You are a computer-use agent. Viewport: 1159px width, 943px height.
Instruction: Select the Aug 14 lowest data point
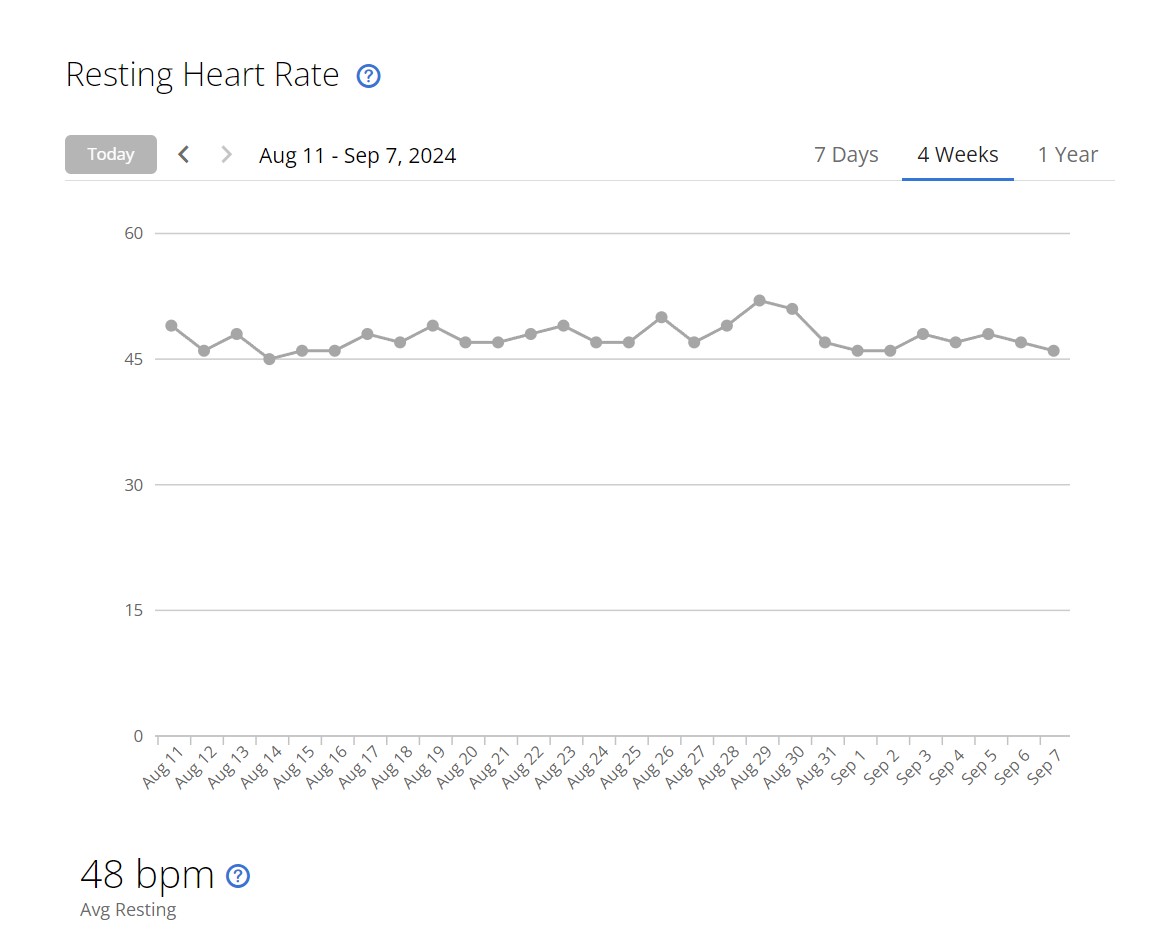point(269,359)
